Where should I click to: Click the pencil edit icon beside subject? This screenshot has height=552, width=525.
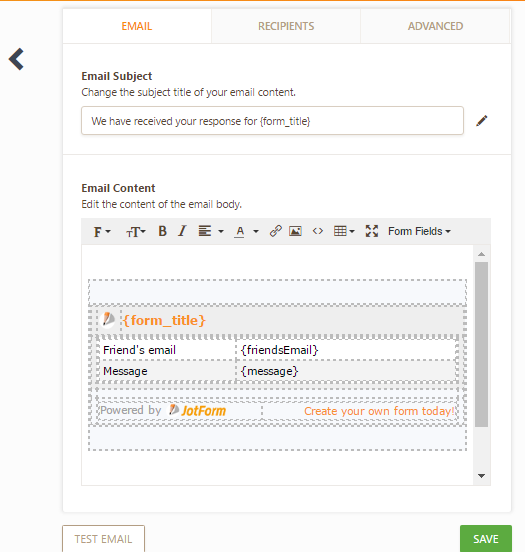482,121
